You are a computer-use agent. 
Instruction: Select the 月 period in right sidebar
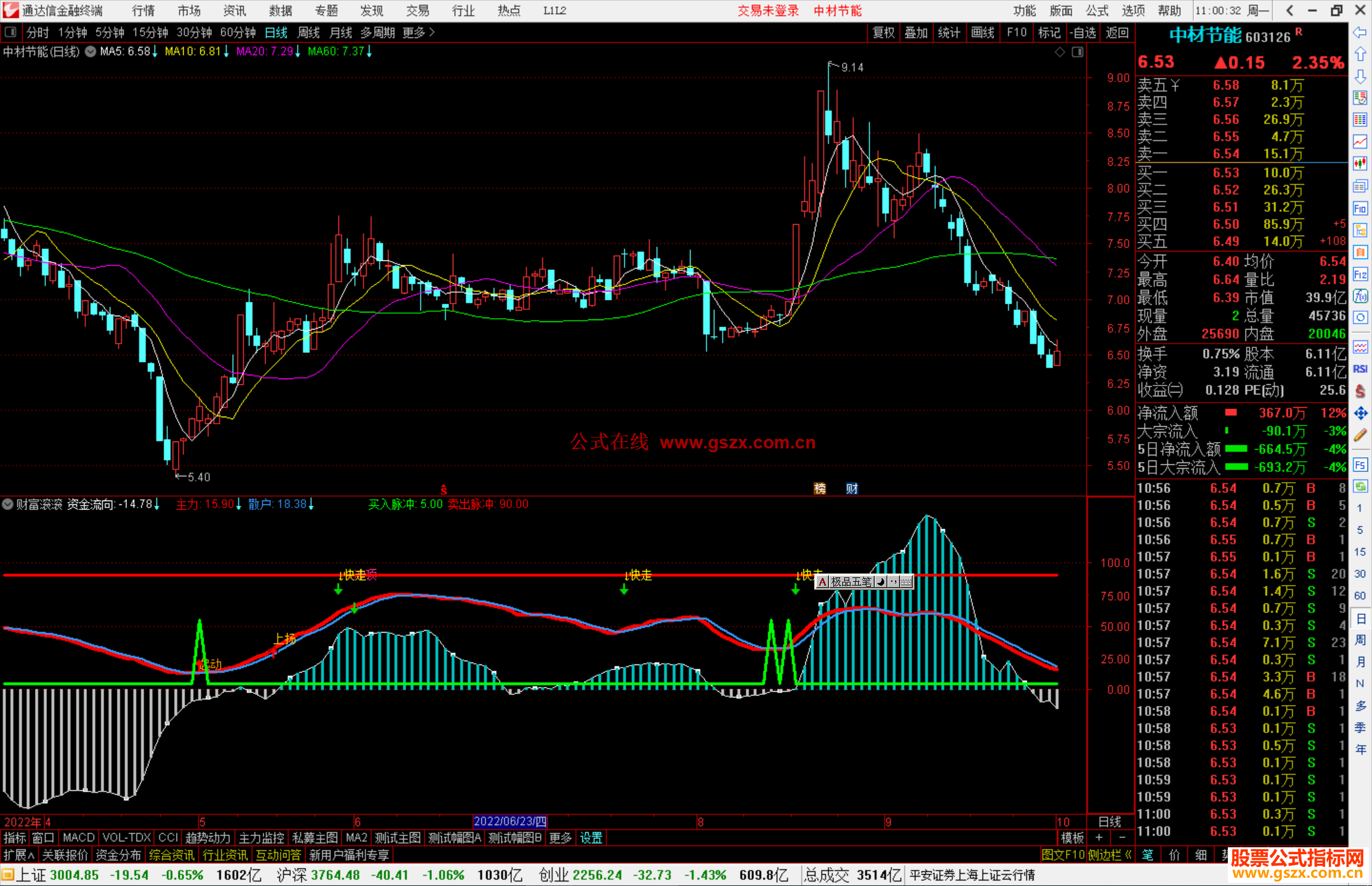point(1360,662)
